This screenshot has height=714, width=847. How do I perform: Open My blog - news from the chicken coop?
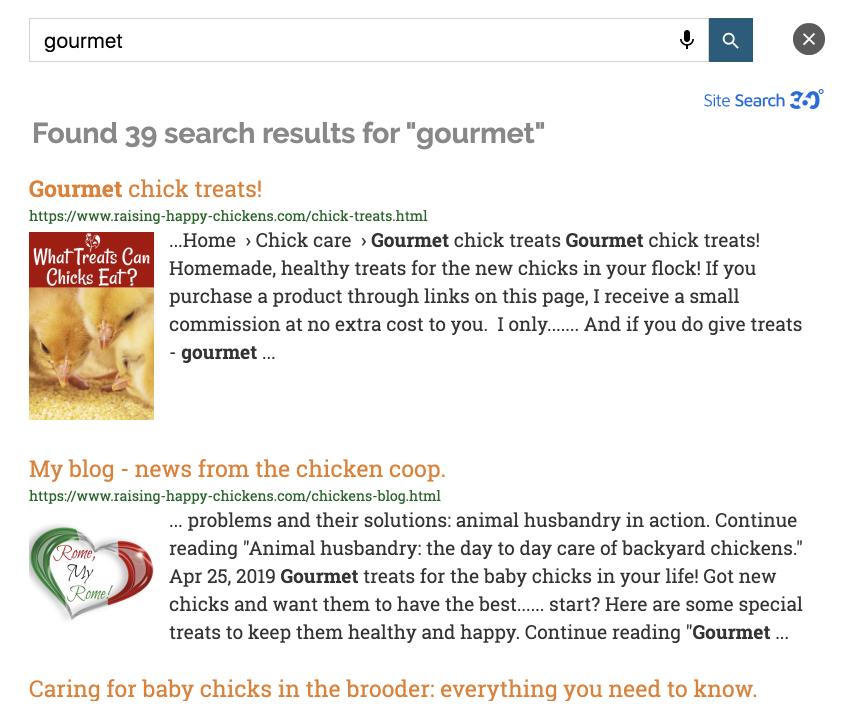[x=237, y=469]
